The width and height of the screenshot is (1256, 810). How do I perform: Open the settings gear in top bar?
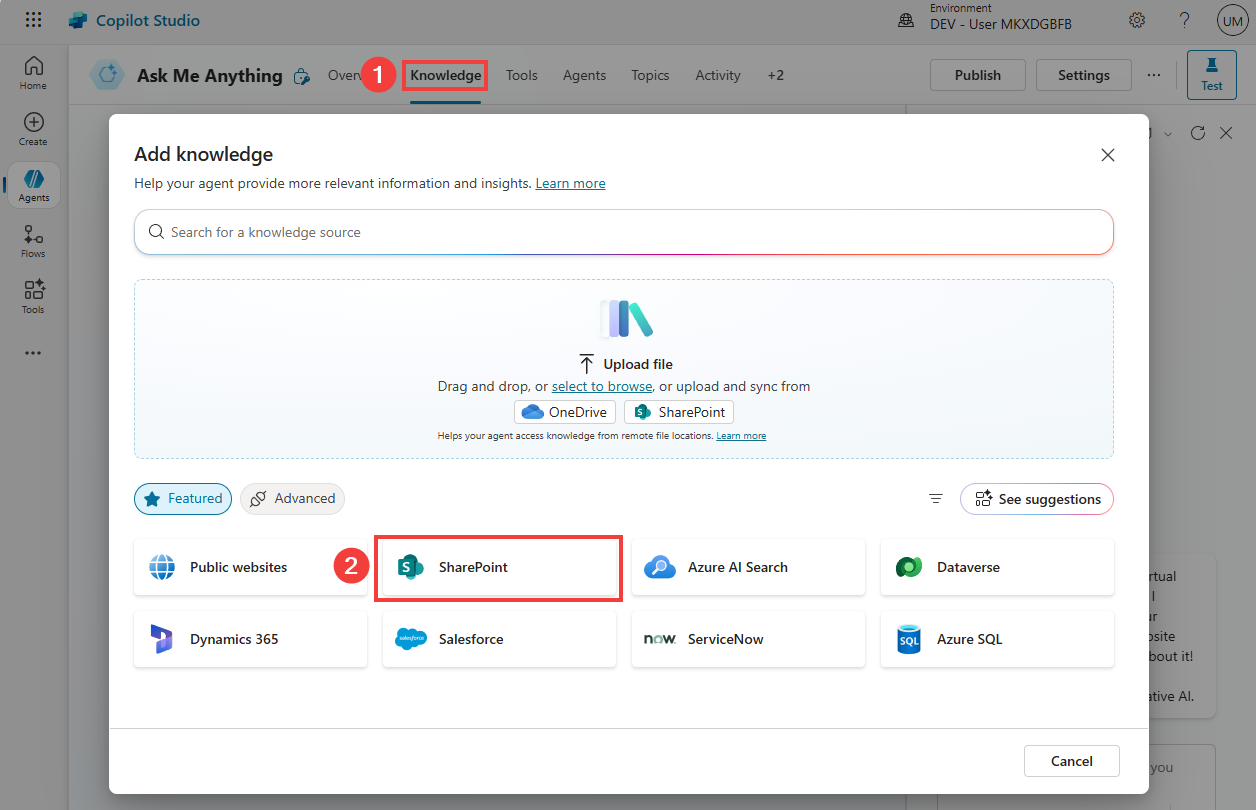pyautogui.click(x=1137, y=20)
